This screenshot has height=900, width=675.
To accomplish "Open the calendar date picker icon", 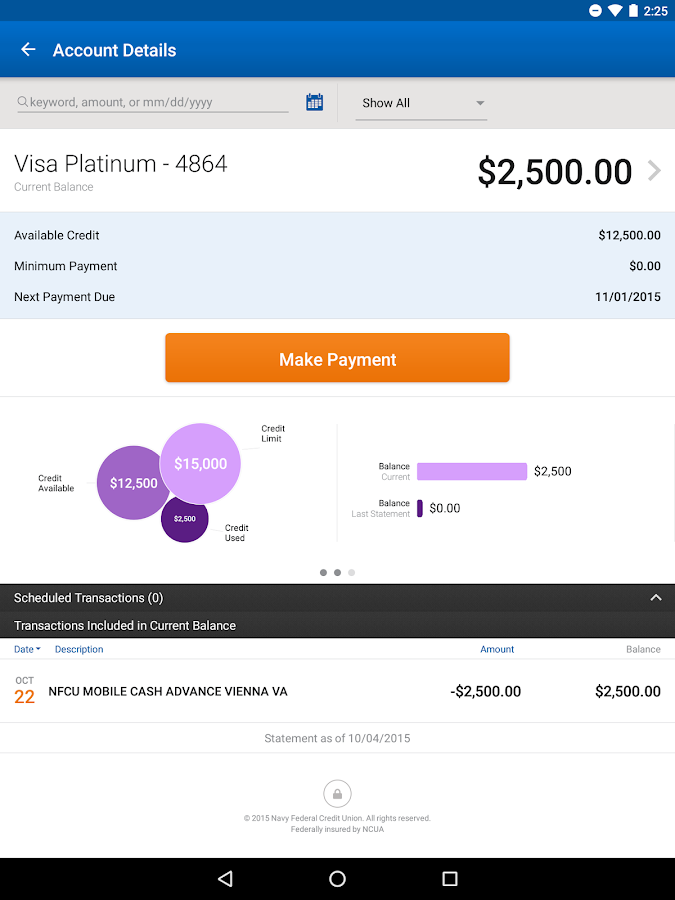I will pos(314,102).
